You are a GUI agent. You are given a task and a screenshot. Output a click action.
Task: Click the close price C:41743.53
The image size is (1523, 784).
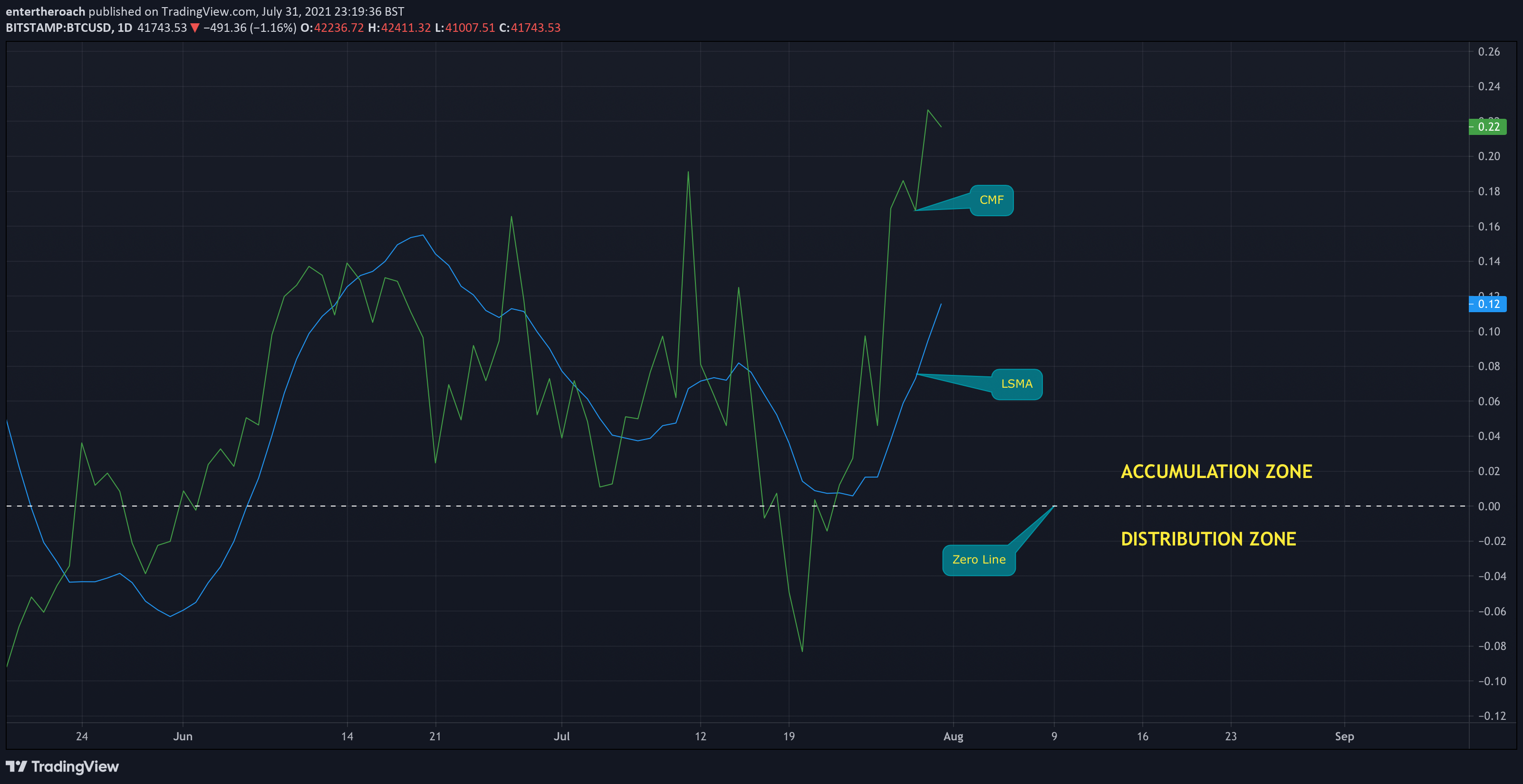pyautogui.click(x=530, y=28)
